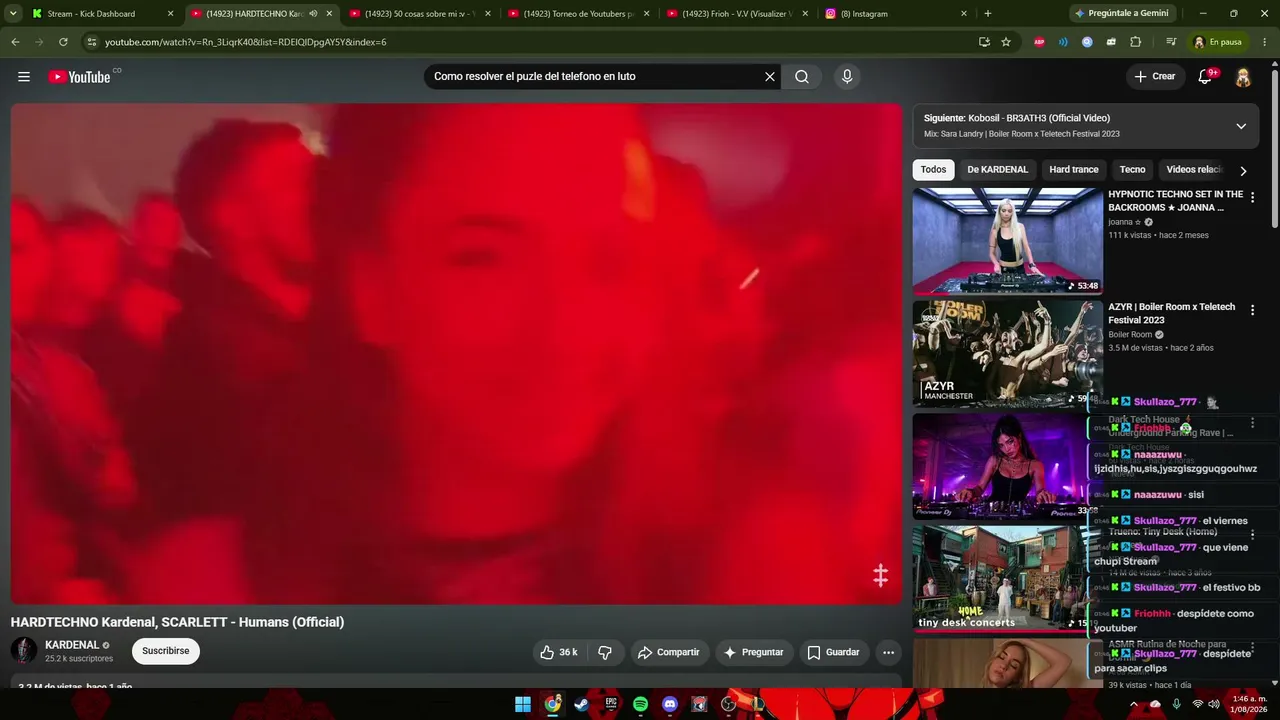Screen dimensions: 1280x720
Task: Reload the current page
Action: 63,42
